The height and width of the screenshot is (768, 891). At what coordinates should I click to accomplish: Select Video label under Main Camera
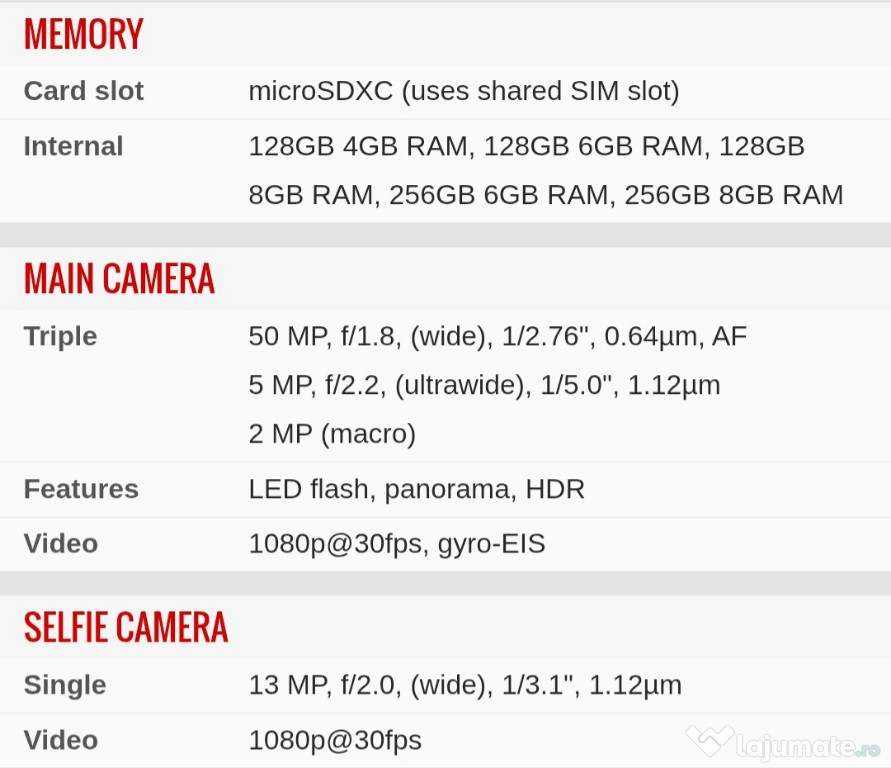pyautogui.click(x=61, y=543)
